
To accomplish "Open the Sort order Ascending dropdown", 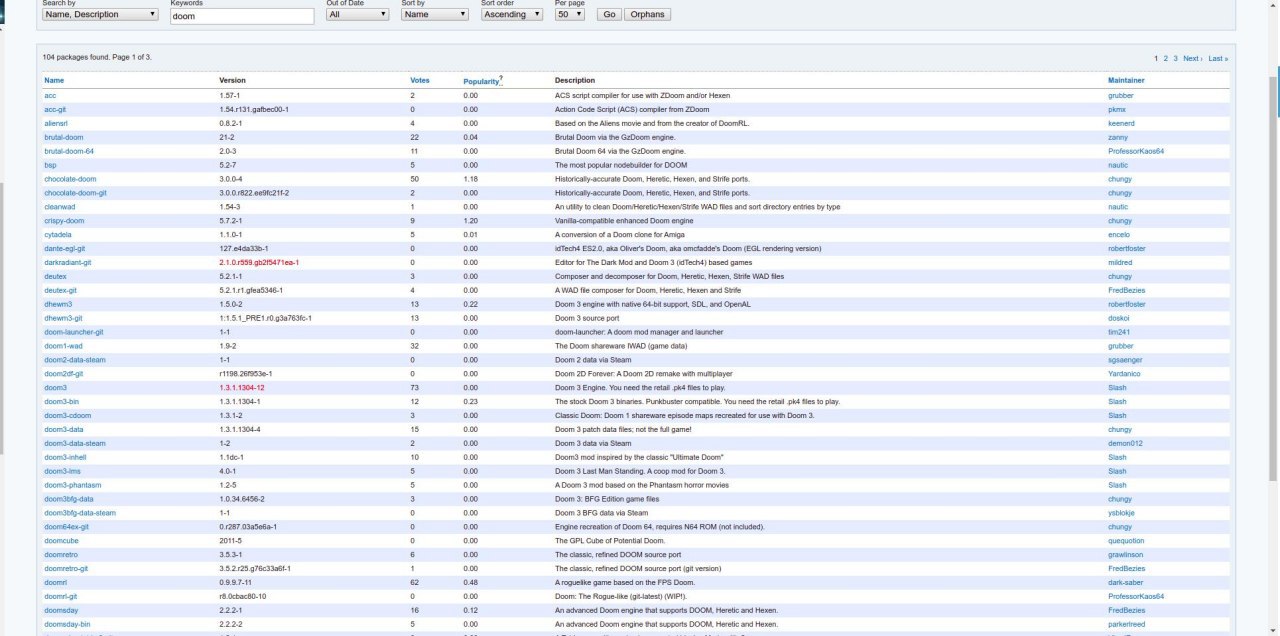I will coord(512,14).
